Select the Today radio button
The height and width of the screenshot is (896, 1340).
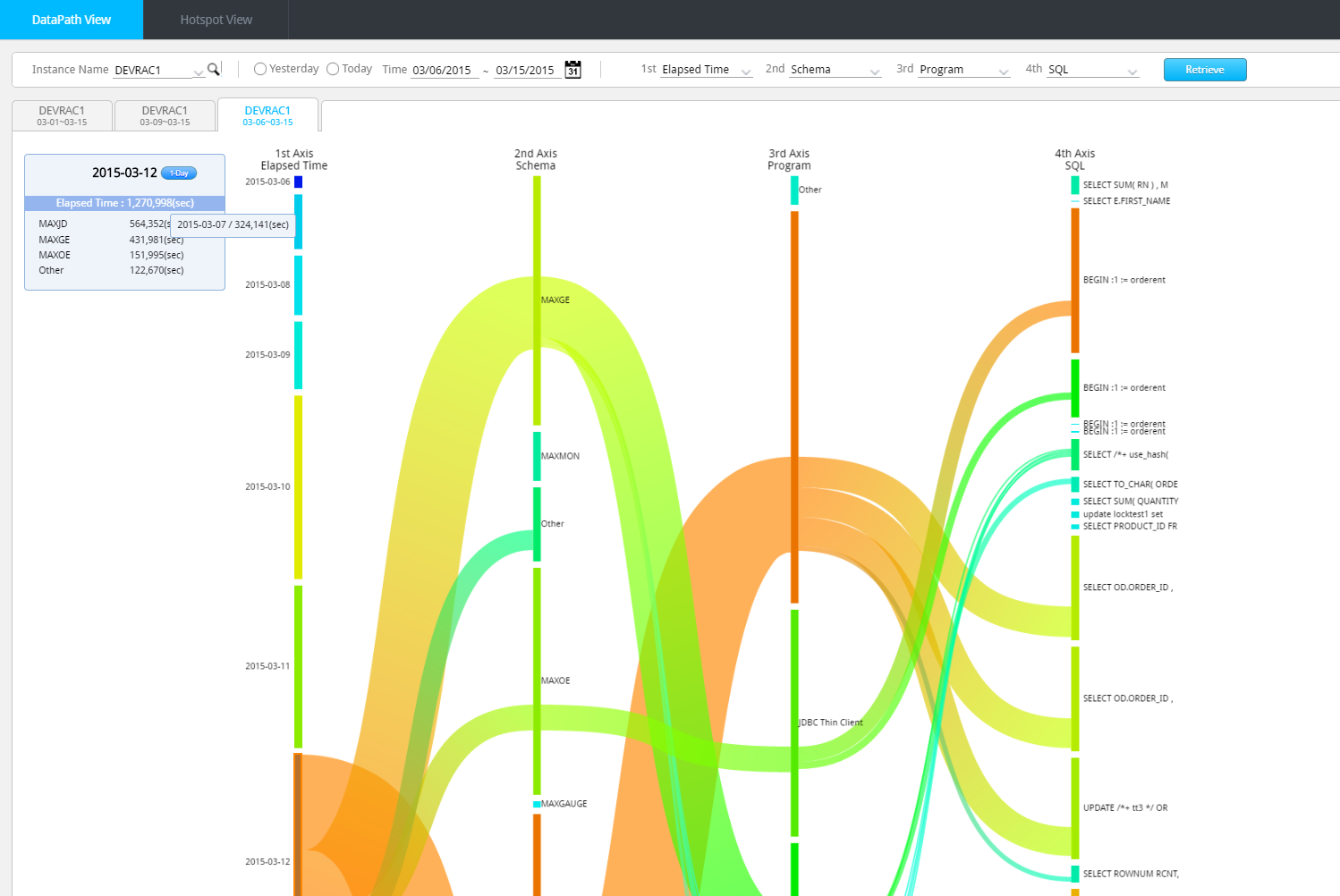point(333,69)
